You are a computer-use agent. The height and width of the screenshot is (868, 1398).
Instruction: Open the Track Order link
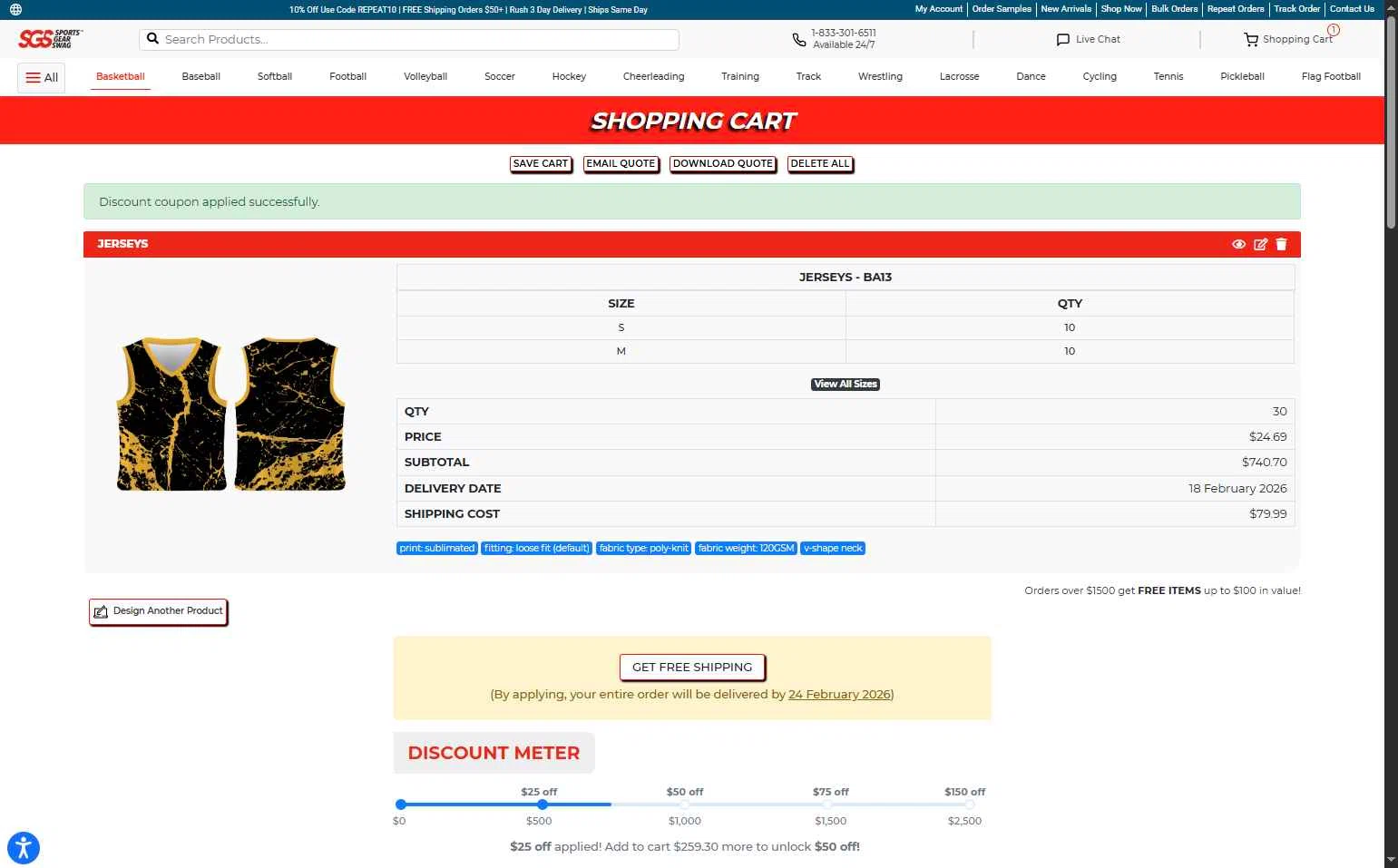tap(1296, 9)
